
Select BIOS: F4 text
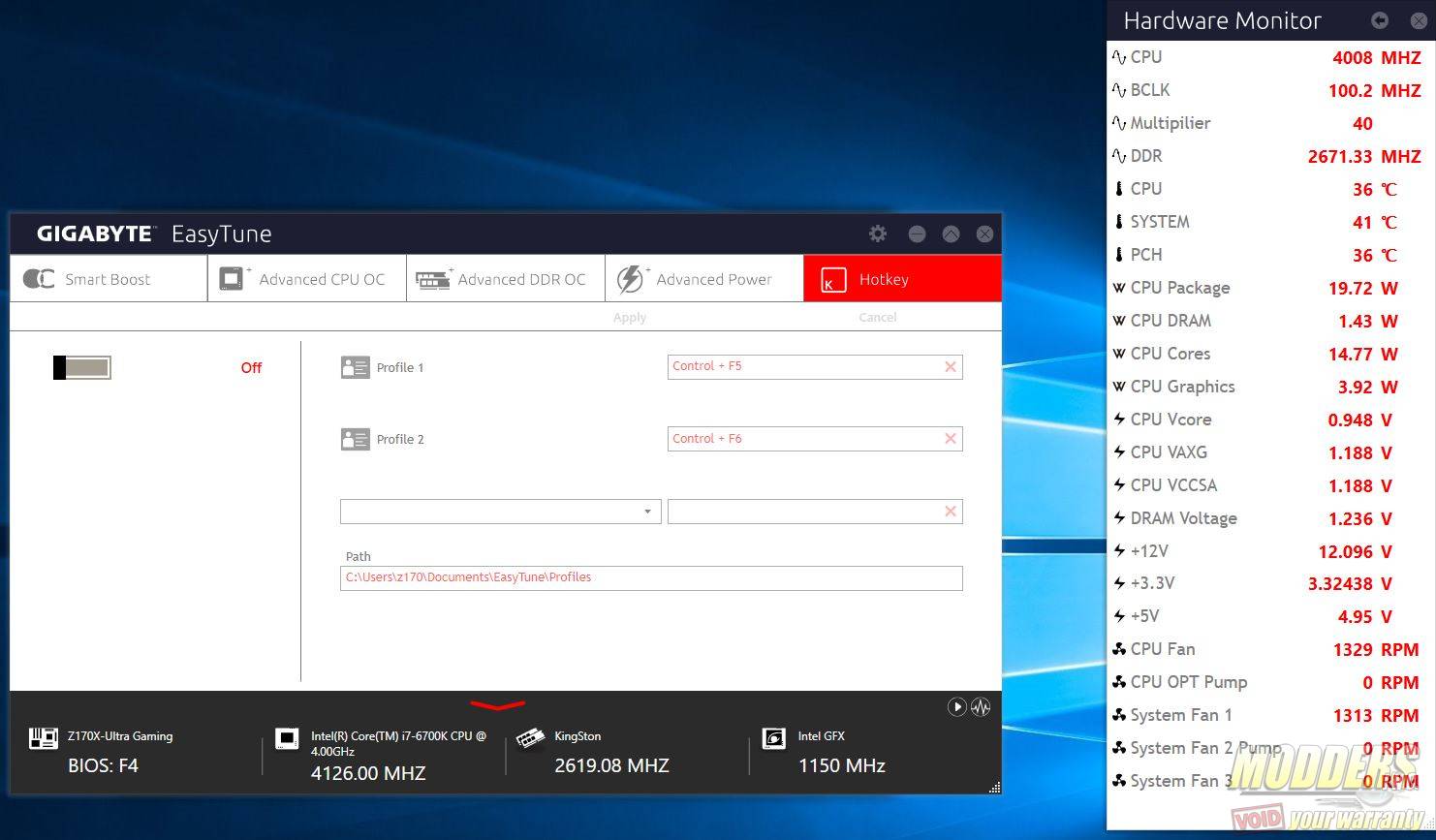click(103, 765)
